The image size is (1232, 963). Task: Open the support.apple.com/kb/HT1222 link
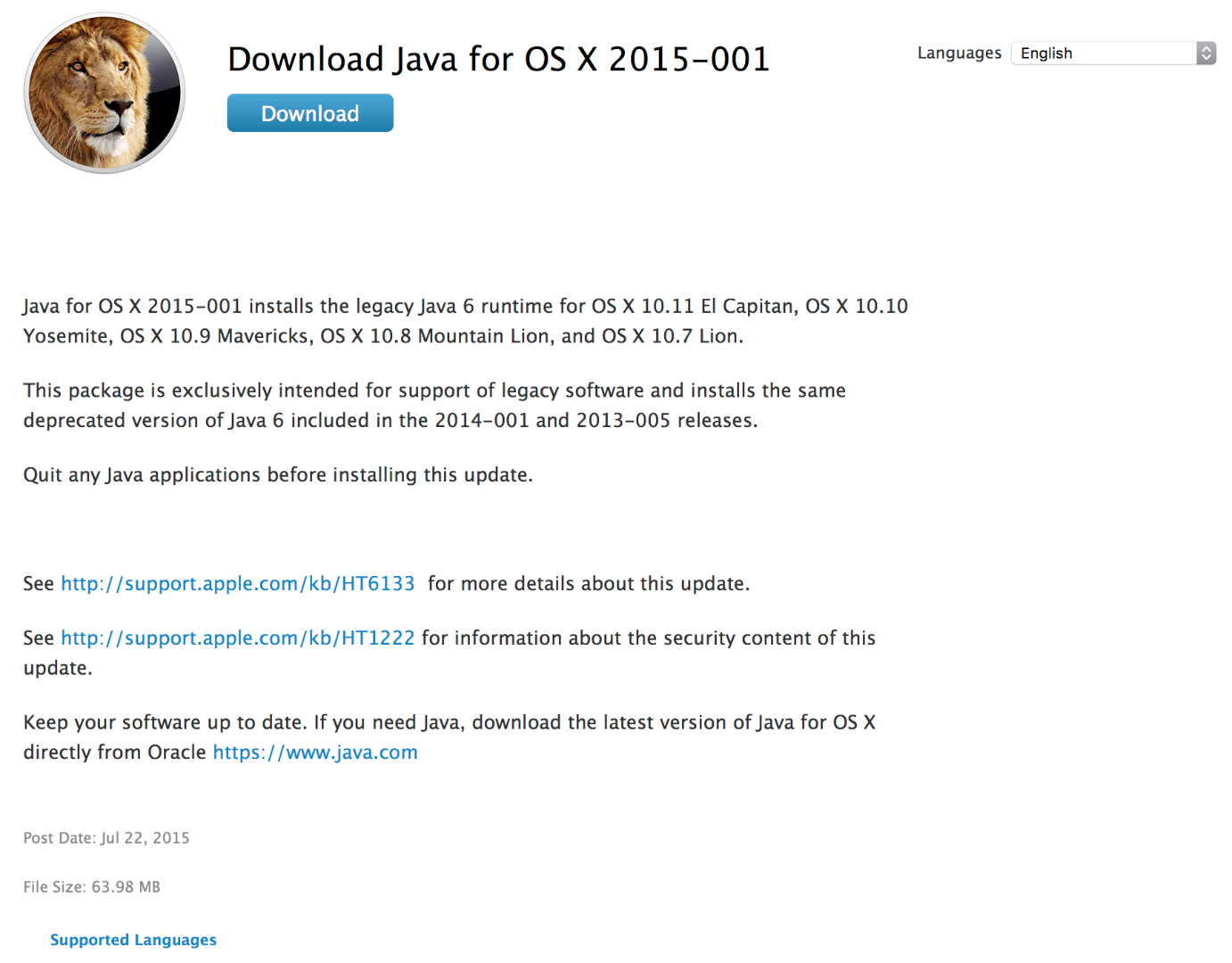pyautogui.click(x=238, y=638)
